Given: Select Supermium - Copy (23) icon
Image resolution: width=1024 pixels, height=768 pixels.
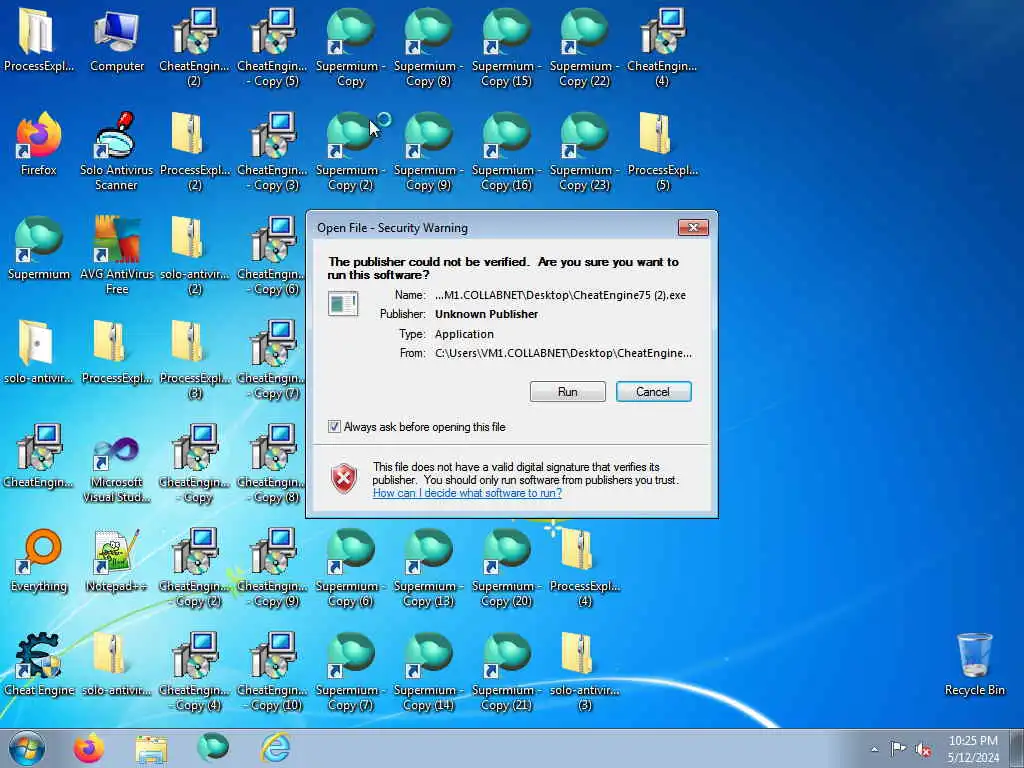Looking at the screenshot, I should point(584,152).
